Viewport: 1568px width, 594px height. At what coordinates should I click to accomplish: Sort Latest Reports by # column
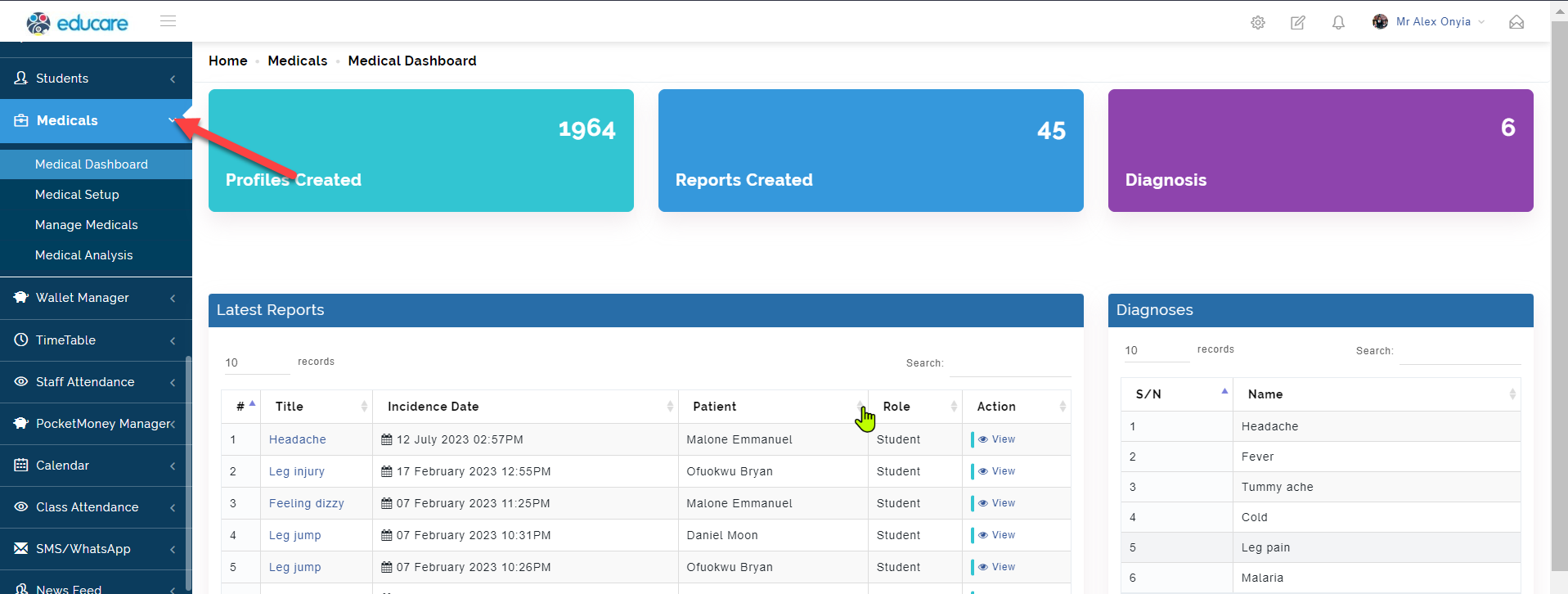[240, 407]
